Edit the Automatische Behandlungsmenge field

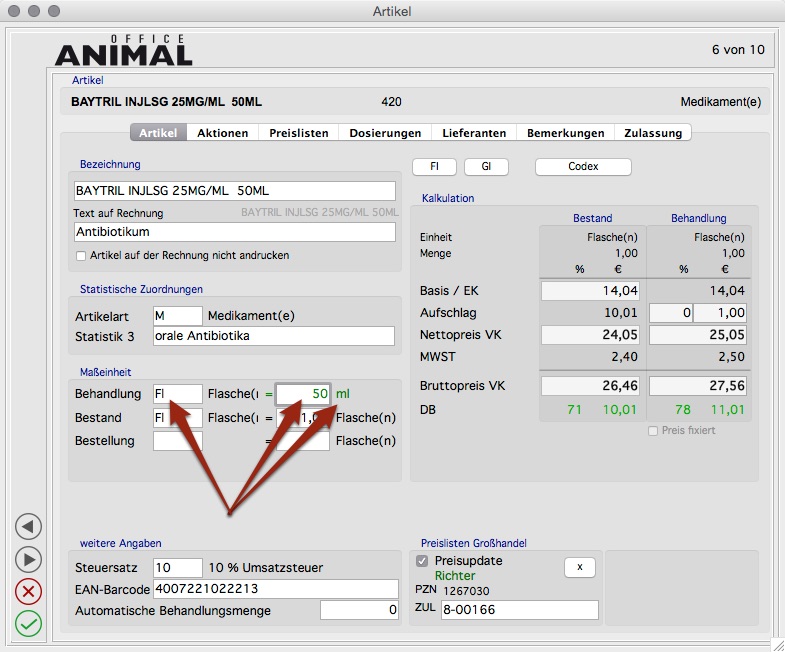point(359,610)
